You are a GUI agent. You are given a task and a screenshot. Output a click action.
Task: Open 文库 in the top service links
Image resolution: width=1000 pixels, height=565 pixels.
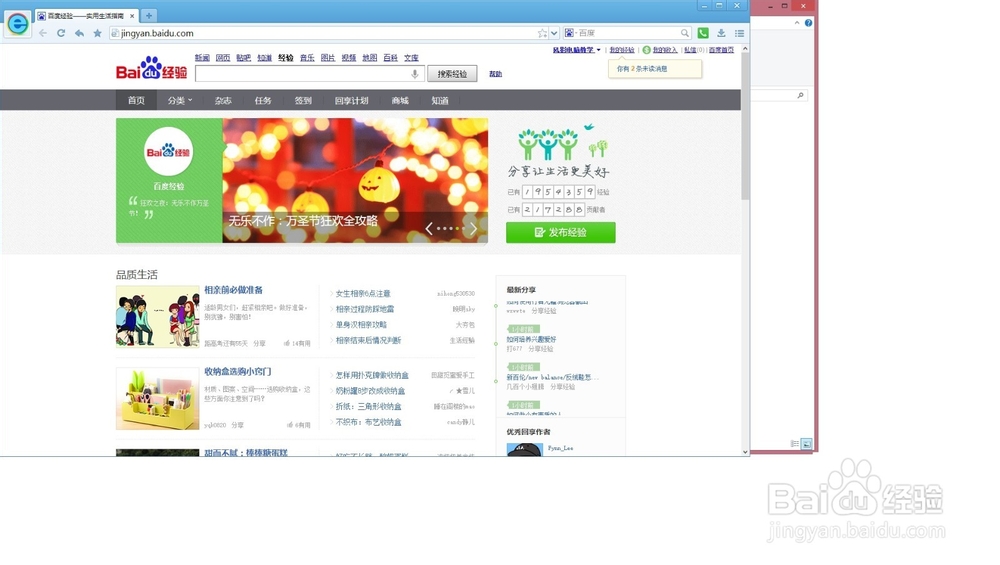pyautogui.click(x=411, y=57)
